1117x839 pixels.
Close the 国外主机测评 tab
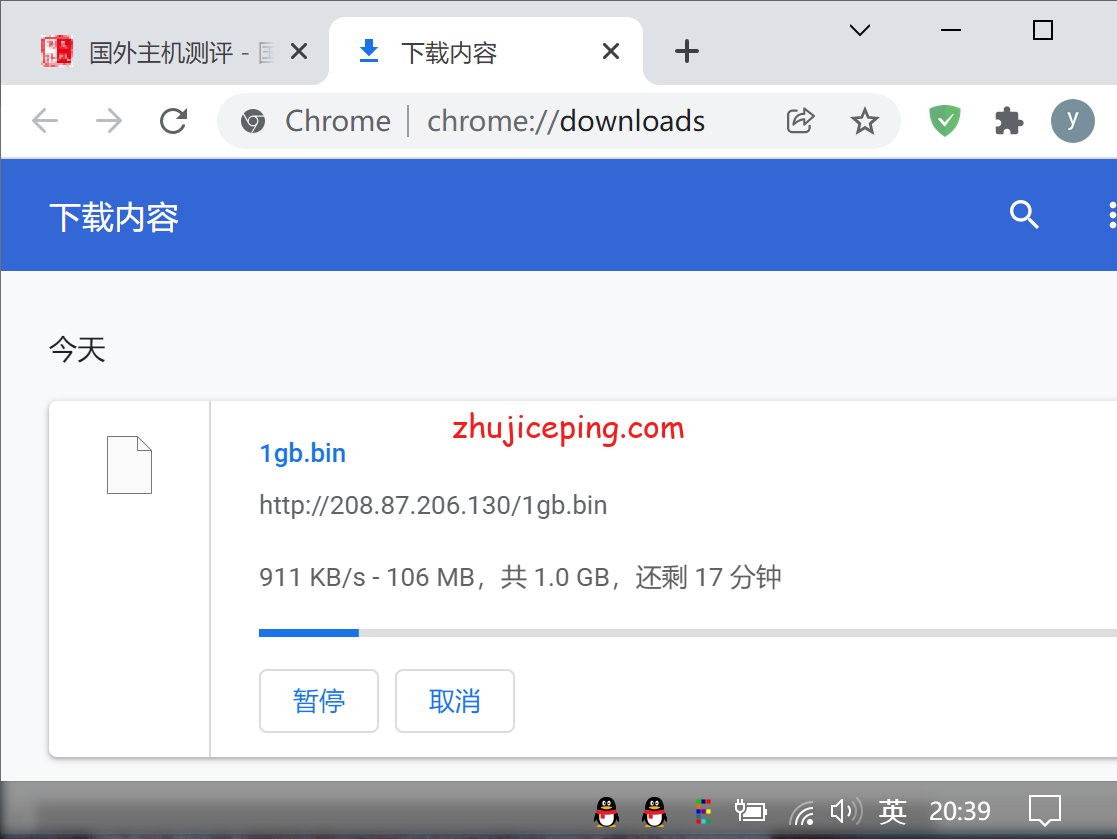[299, 51]
